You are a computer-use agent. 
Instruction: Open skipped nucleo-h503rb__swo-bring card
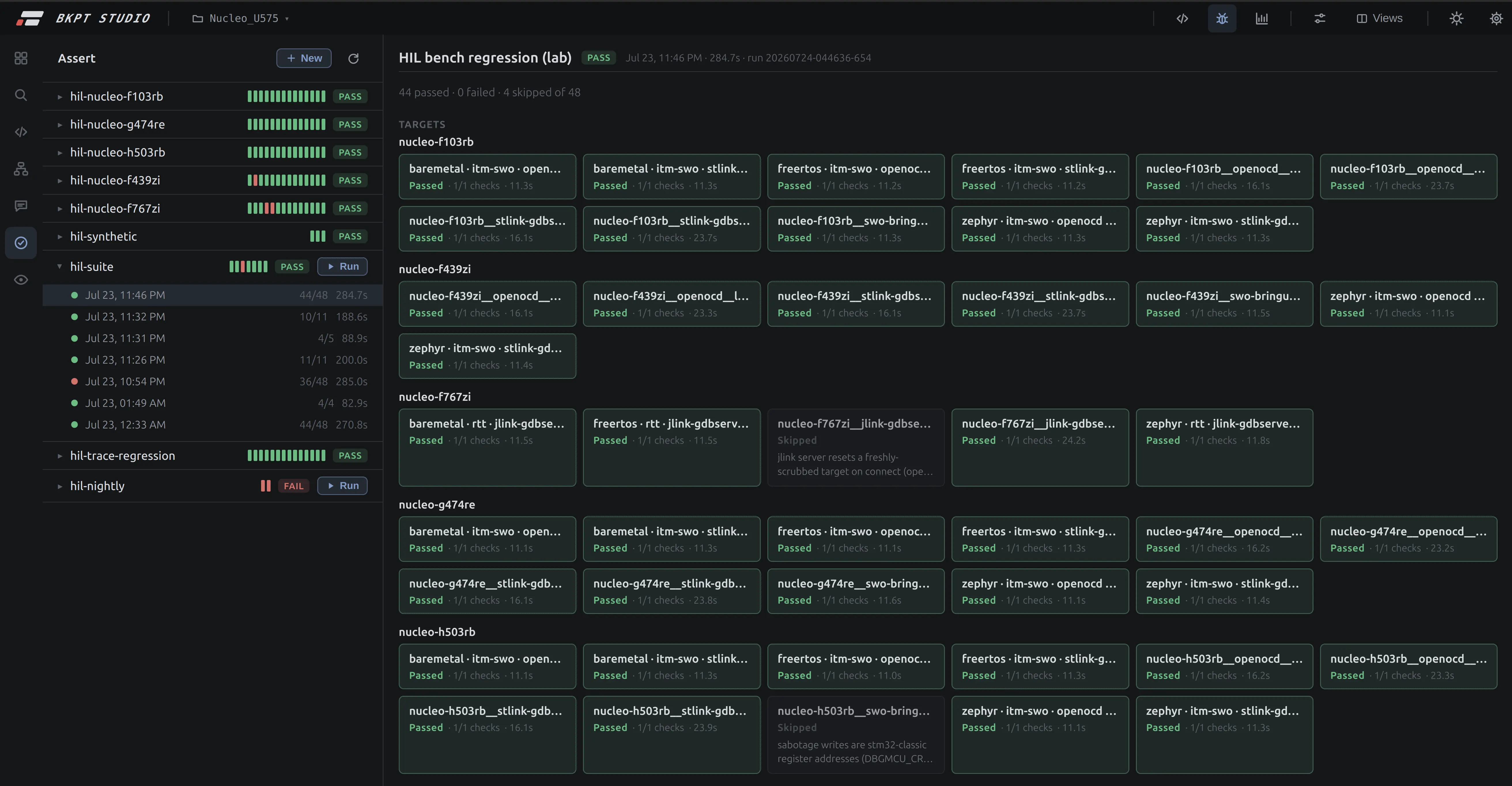point(856,734)
